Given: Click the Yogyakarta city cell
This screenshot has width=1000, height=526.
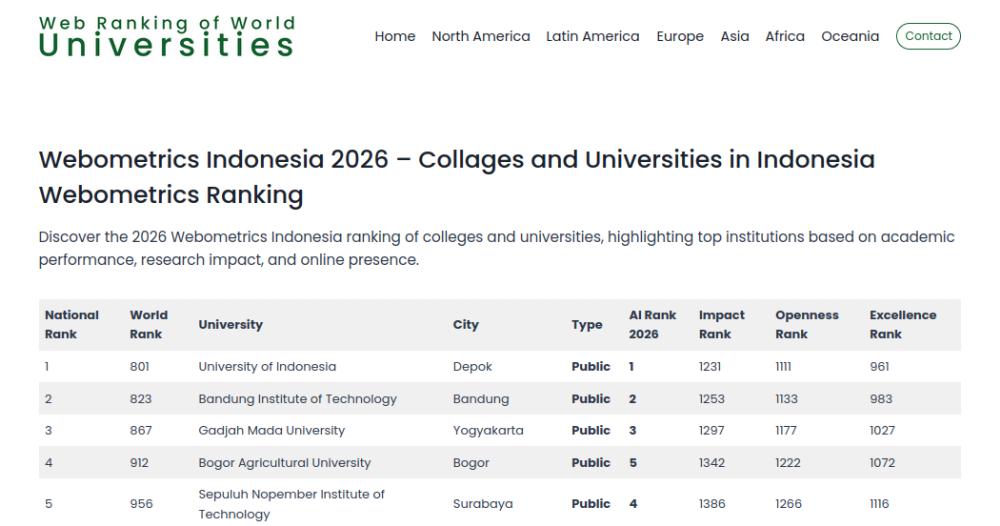Looking at the screenshot, I should coord(488,430).
